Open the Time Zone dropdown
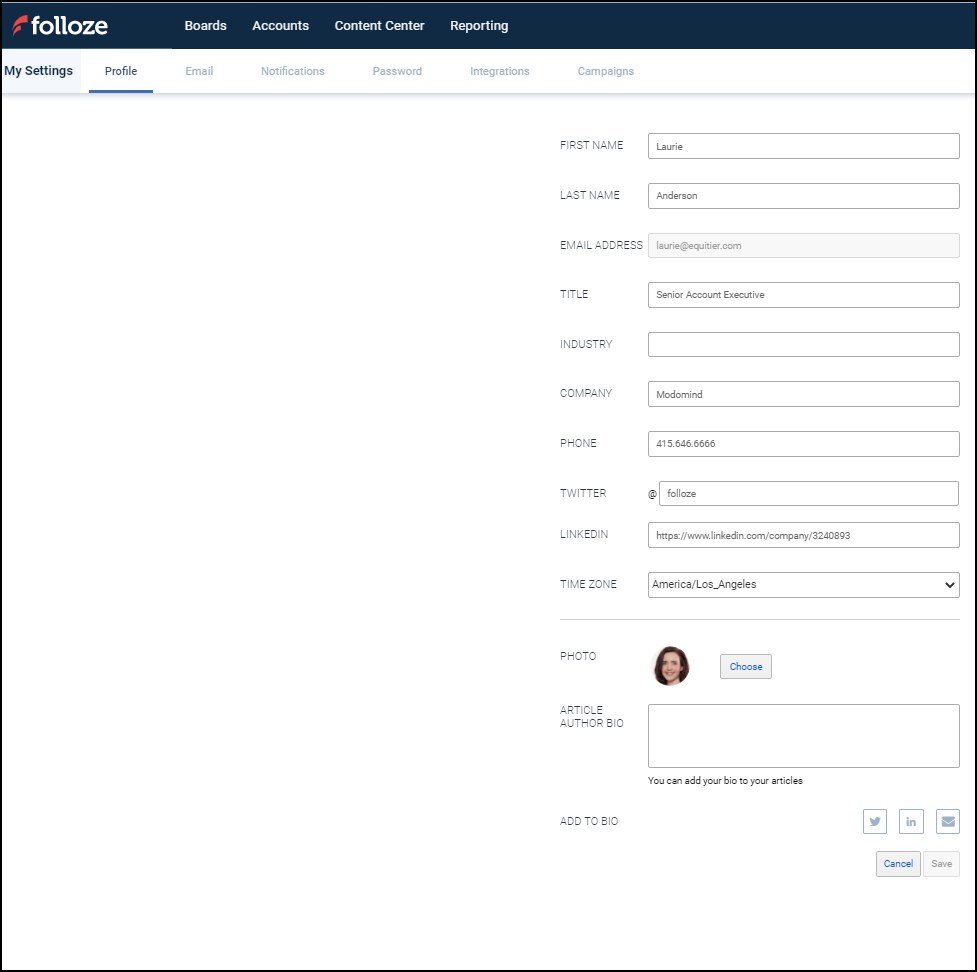 (803, 584)
